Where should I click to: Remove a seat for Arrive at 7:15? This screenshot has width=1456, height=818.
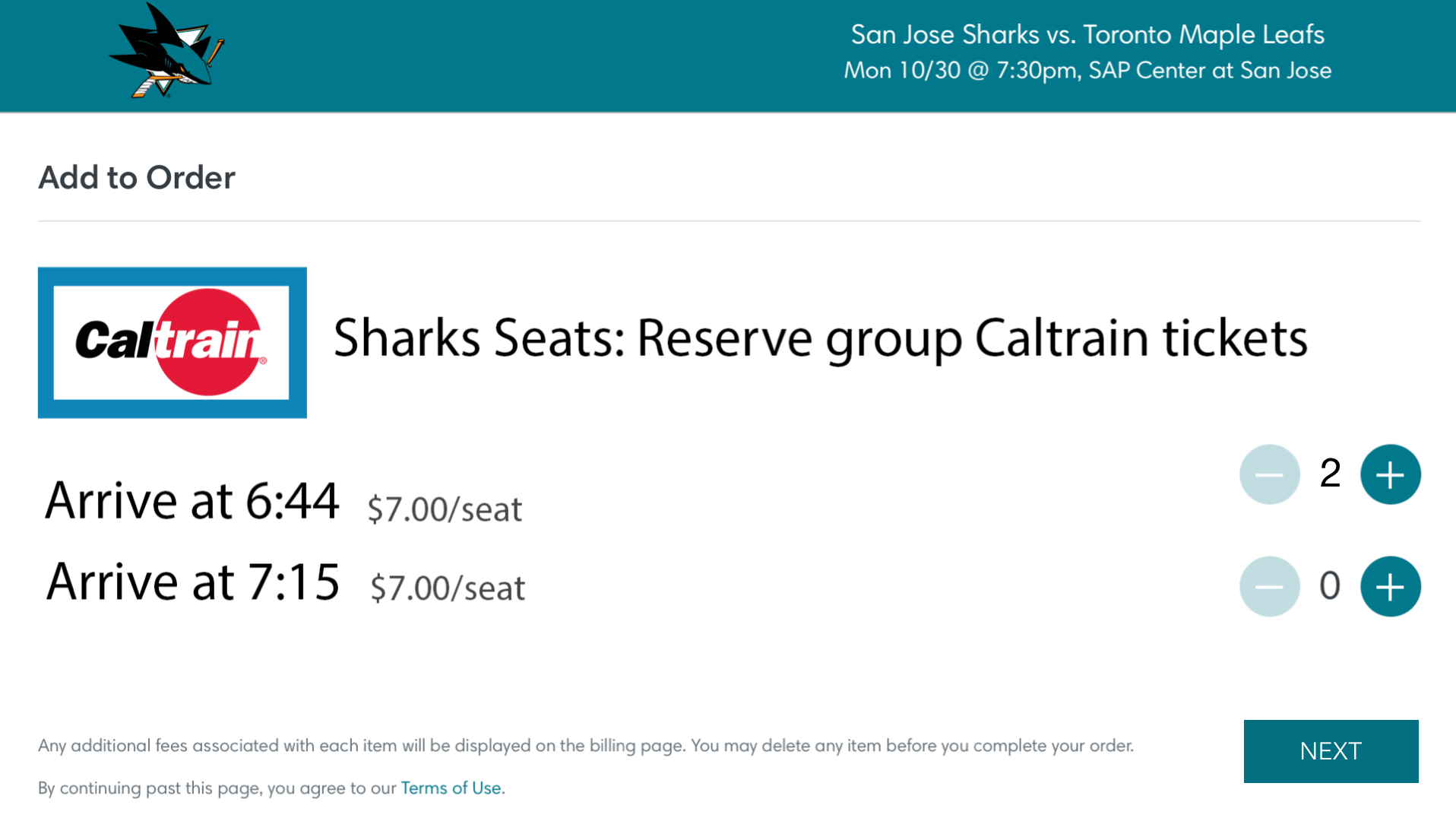pyautogui.click(x=1269, y=586)
